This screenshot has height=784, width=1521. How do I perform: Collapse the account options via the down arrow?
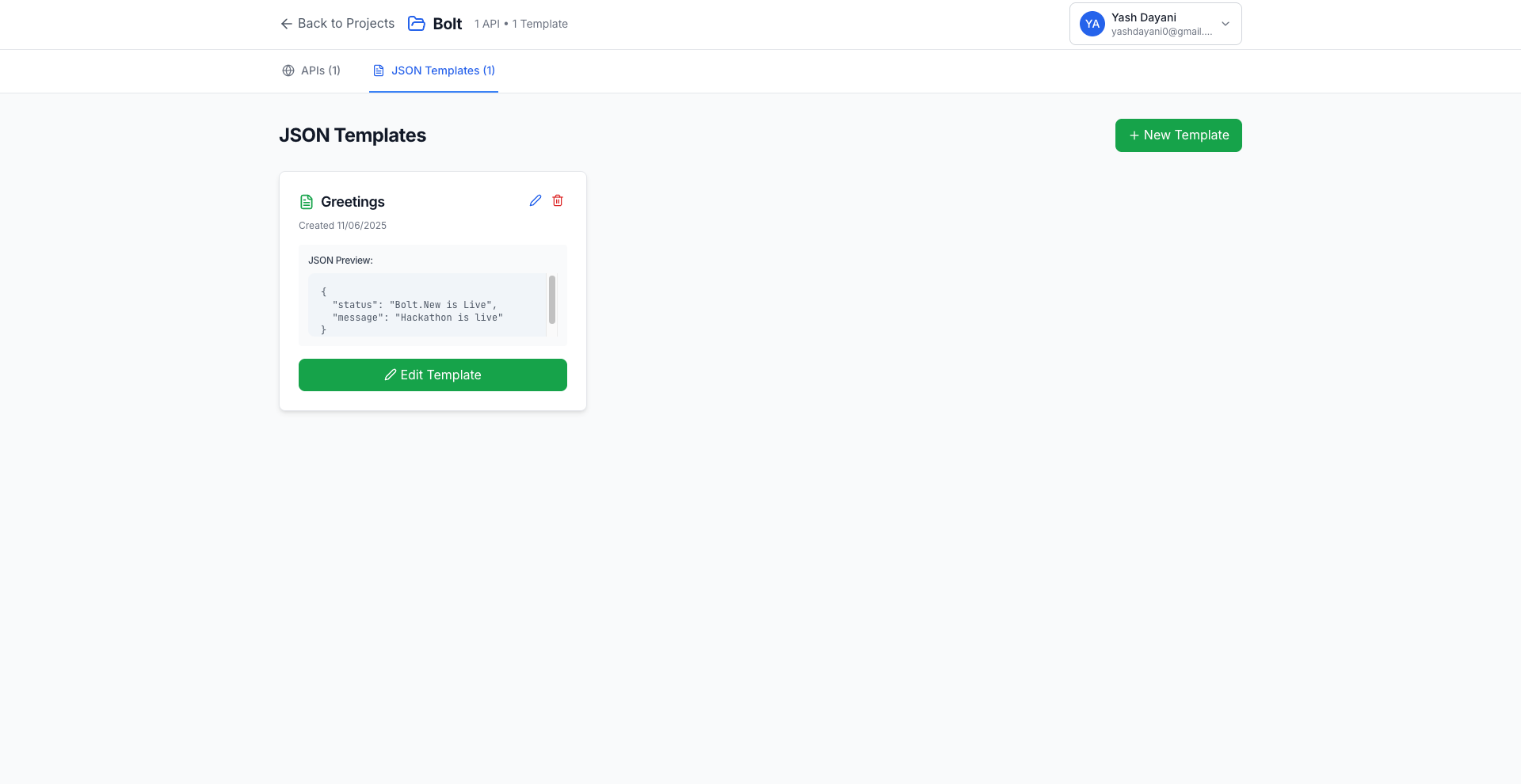1225,24
